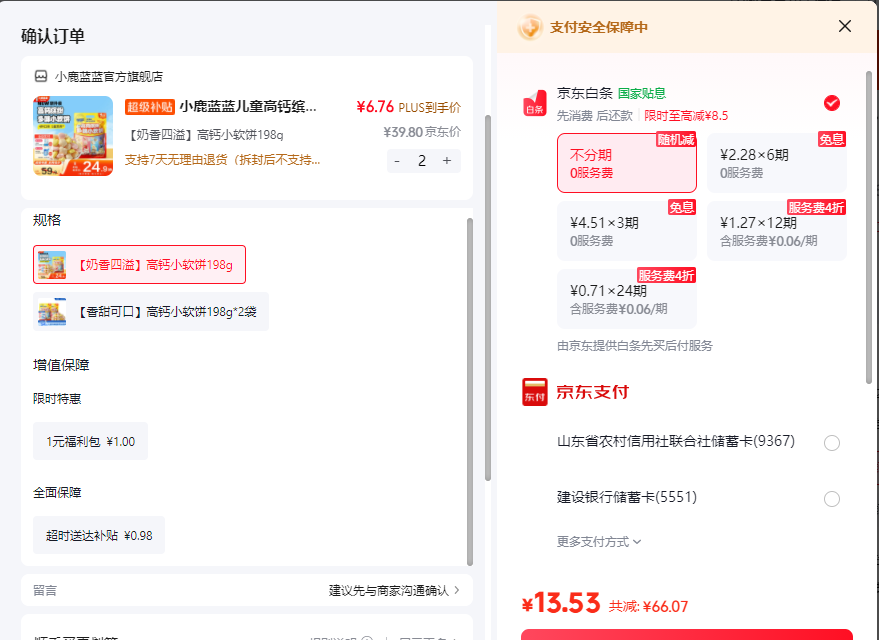Click 支持7天无理由退货 policy text
This screenshot has width=879, height=640.
point(223,160)
